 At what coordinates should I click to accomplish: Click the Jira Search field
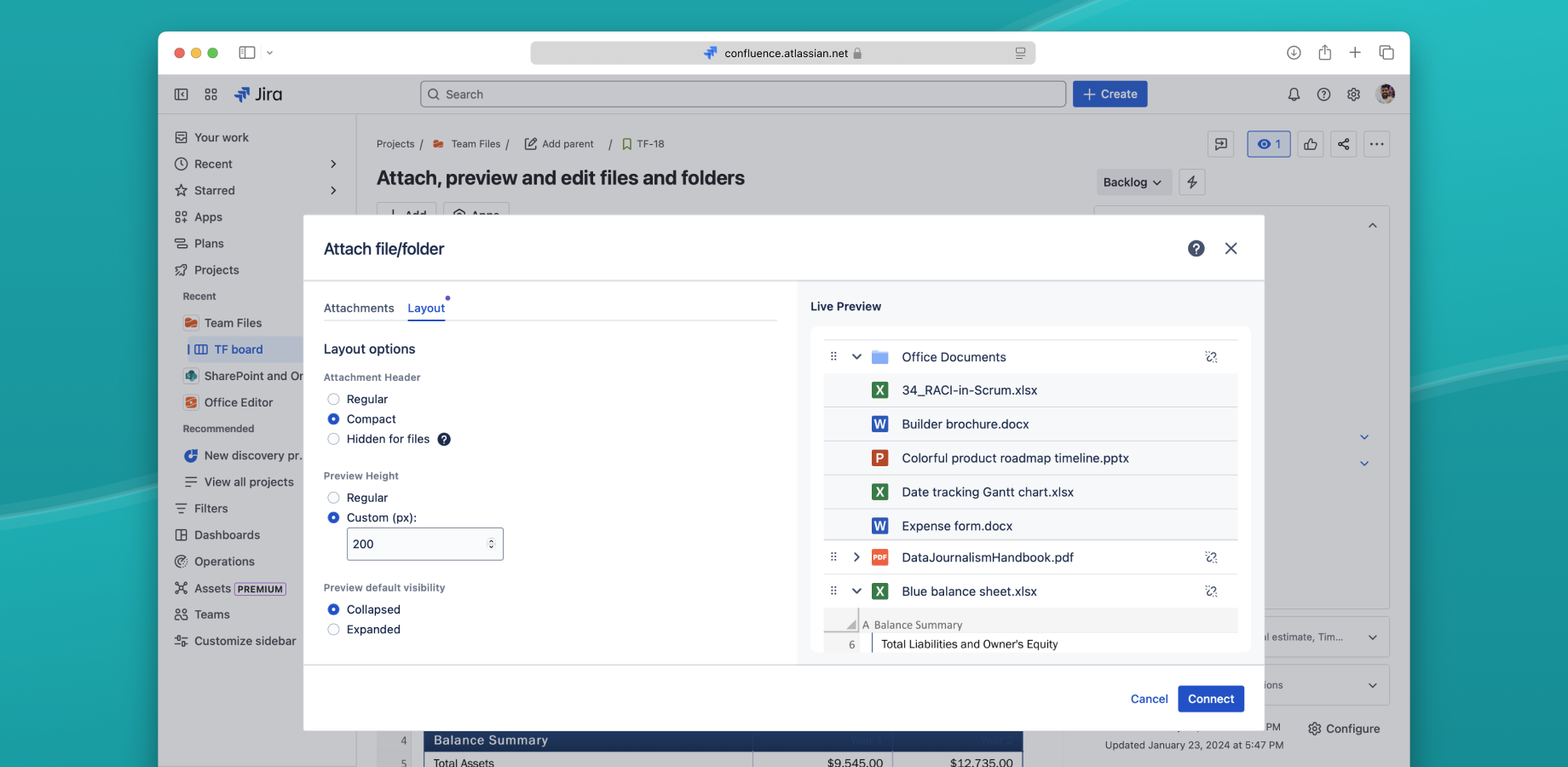coord(743,95)
